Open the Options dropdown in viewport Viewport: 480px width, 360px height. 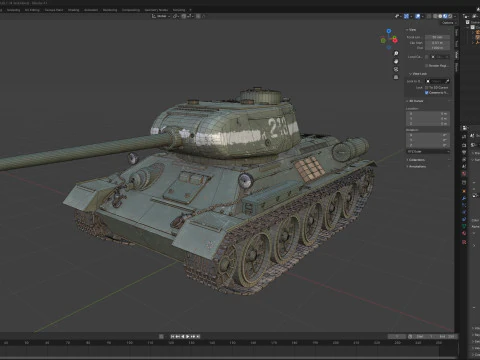(x=449, y=23)
